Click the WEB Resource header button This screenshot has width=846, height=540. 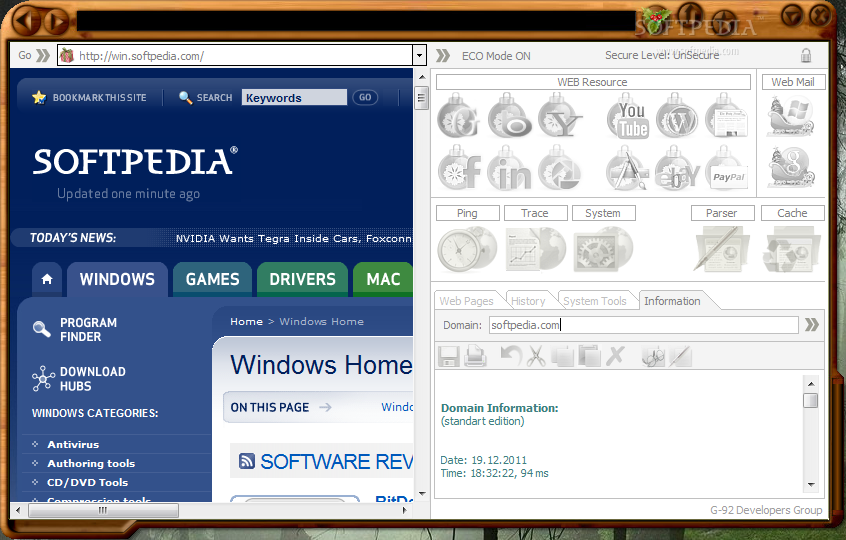click(593, 82)
